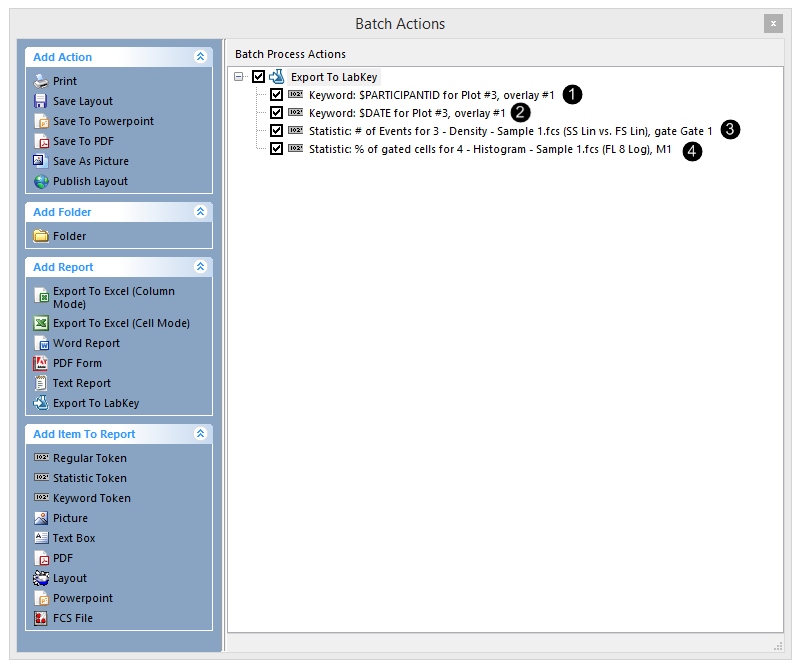Collapse the Add Item To Report panel
The width and height of the screenshot is (802, 668).
pyautogui.click(x=201, y=434)
